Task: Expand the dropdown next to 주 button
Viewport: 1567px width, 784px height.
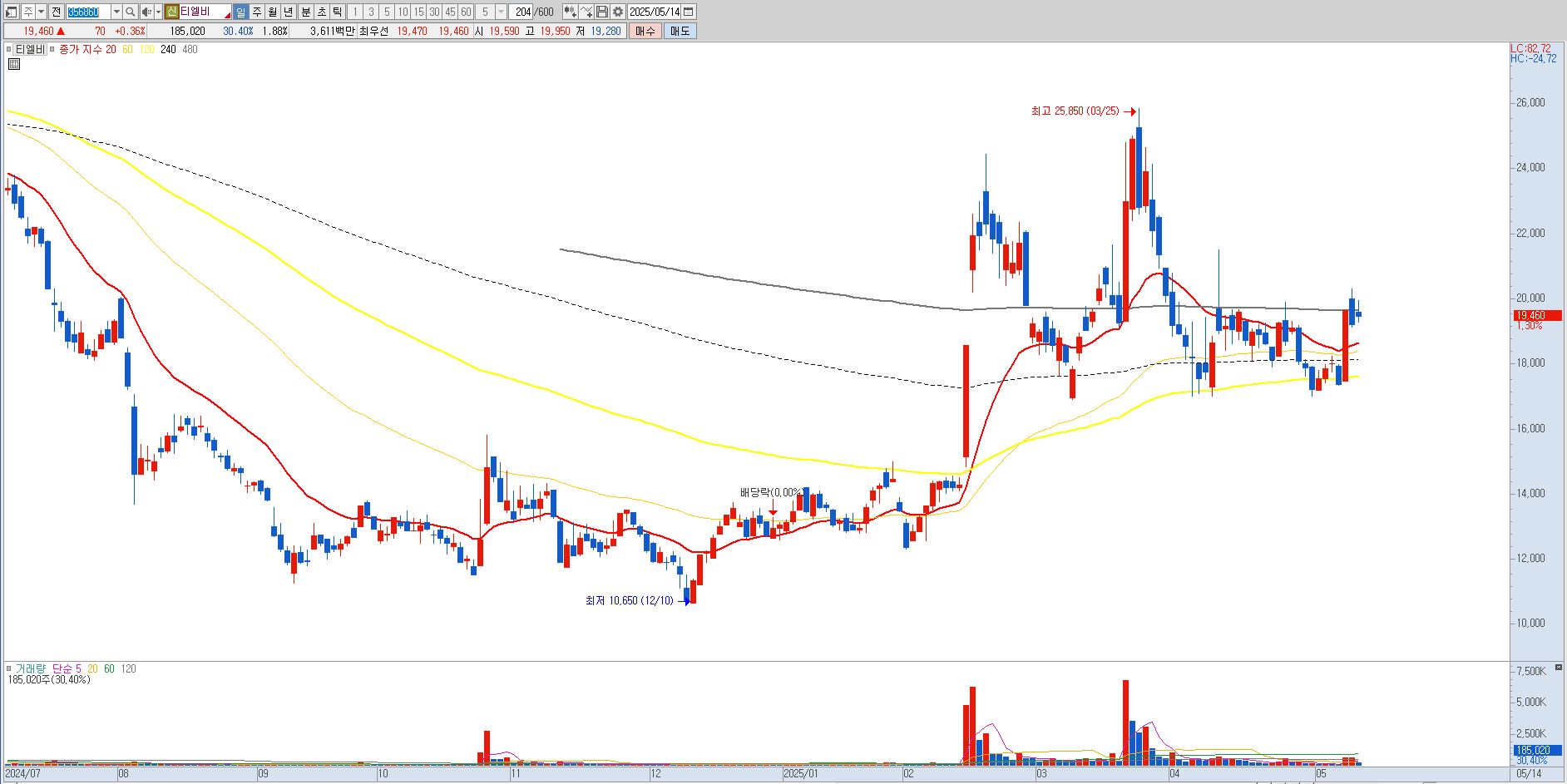Action: tap(41, 12)
